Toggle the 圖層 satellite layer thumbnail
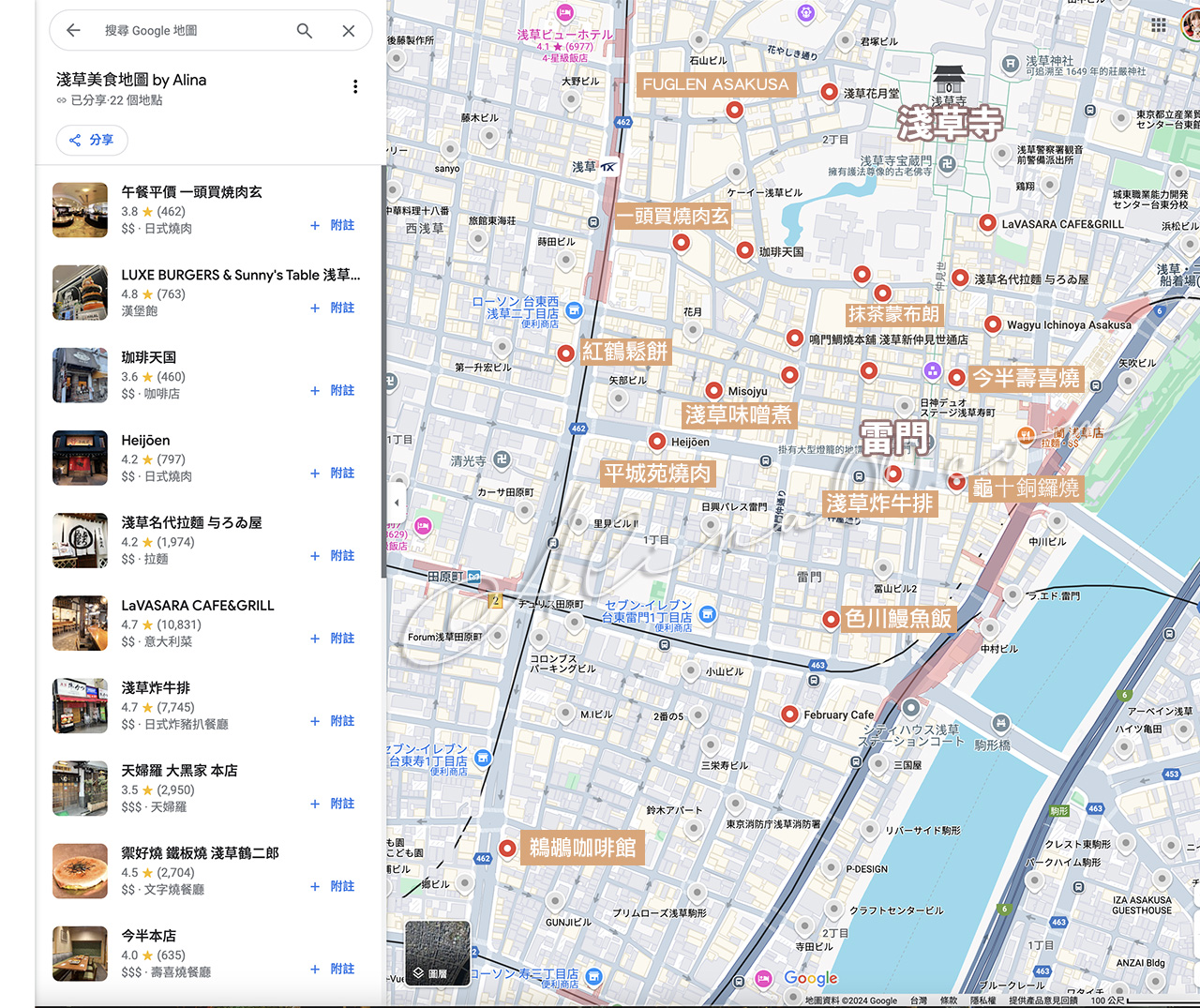This screenshot has width=1200, height=1008. click(x=437, y=952)
